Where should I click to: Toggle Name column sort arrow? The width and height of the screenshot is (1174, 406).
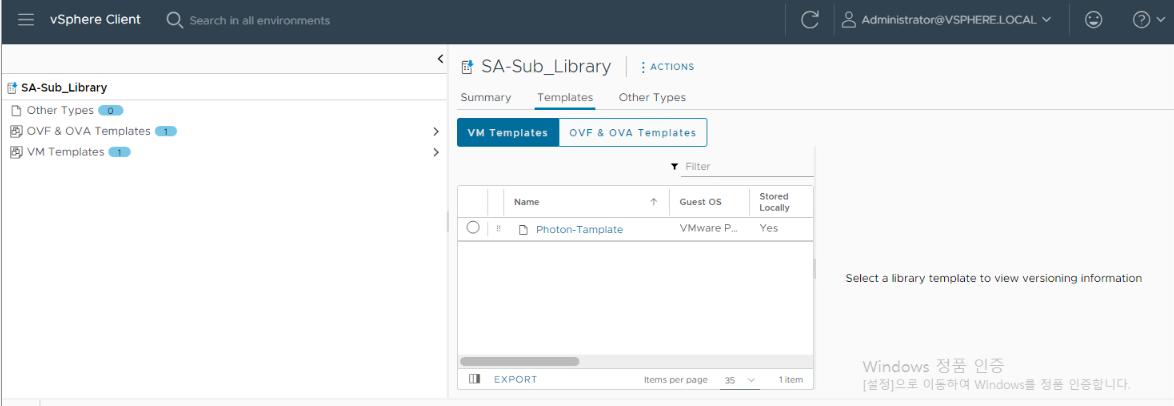(x=654, y=202)
